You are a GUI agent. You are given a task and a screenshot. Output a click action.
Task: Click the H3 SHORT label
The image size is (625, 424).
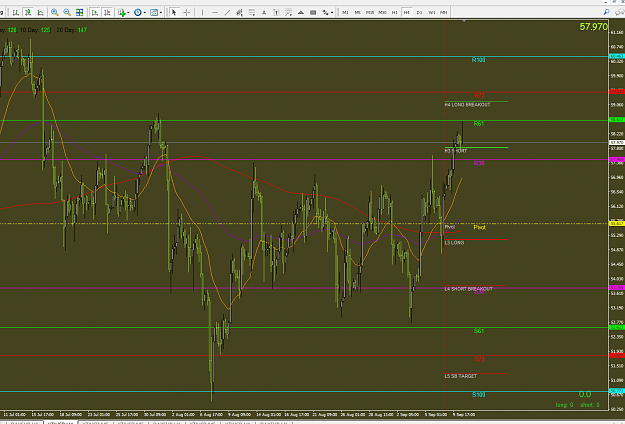click(456, 151)
